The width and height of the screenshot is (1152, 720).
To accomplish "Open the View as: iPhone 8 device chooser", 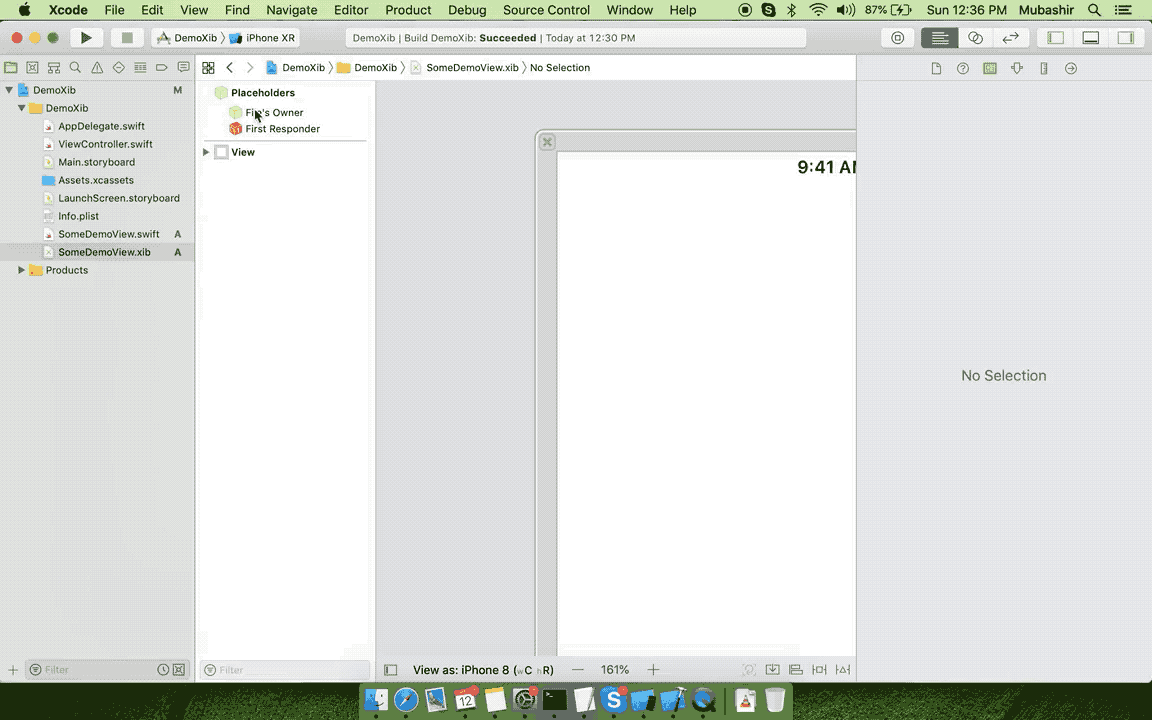I will tap(483, 670).
